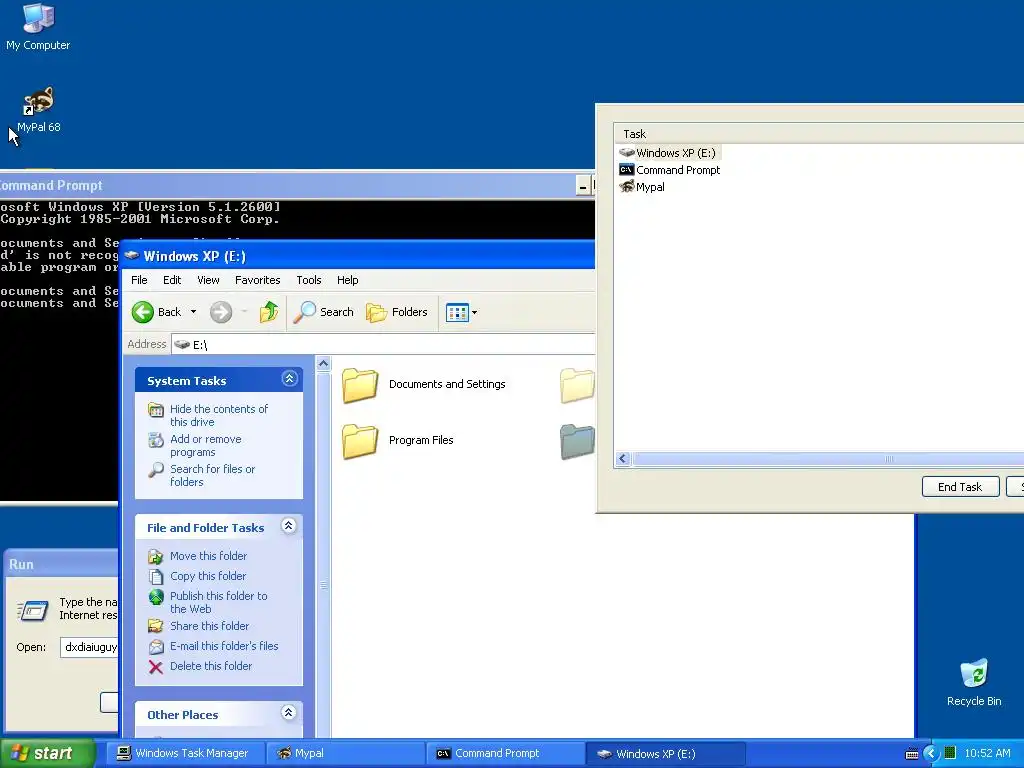Click the E:\ address bar field

point(383,344)
